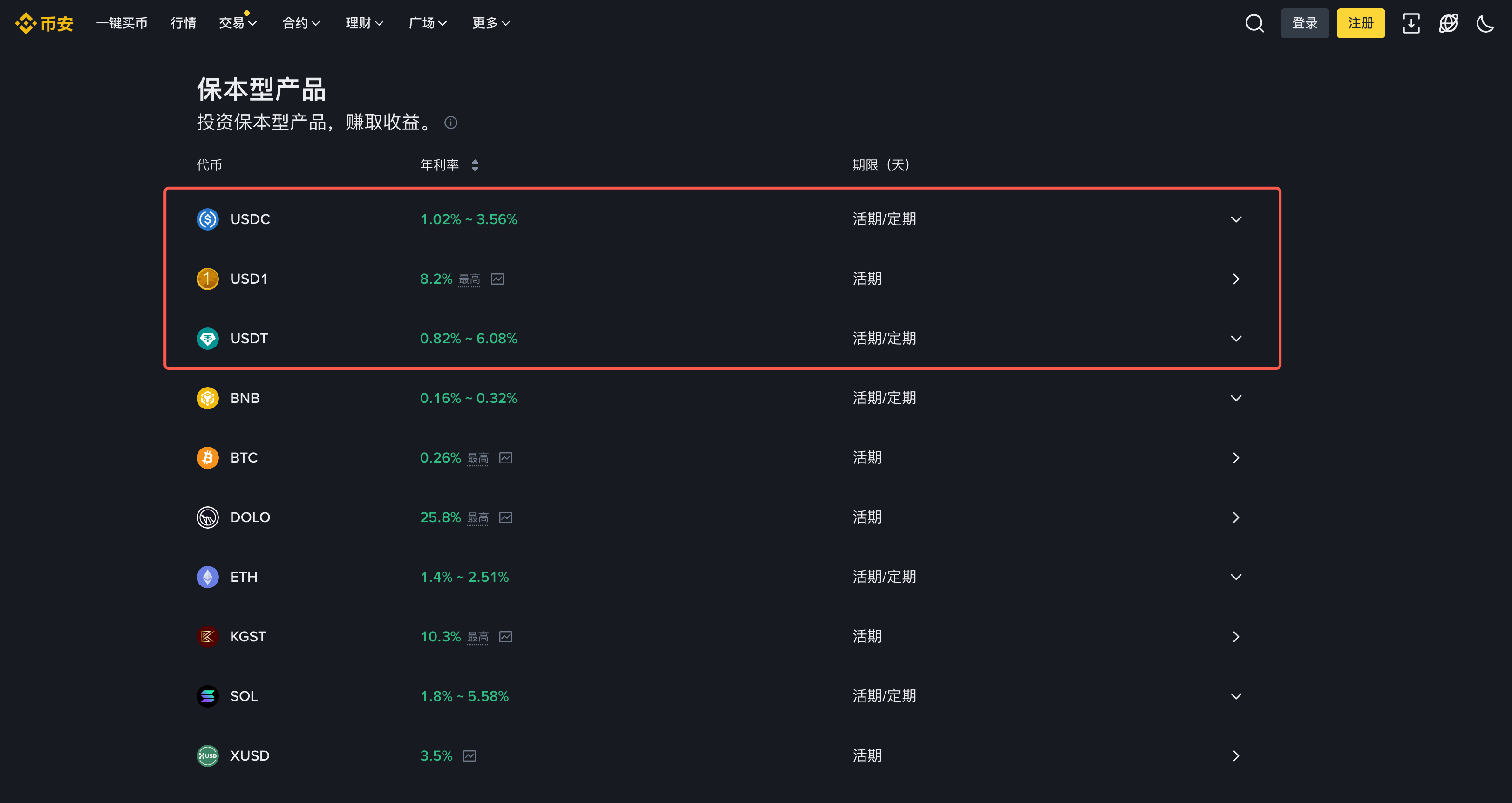Open the 交易 dropdown menu
This screenshot has width=1512, height=803.
pyautogui.click(x=237, y=23)
